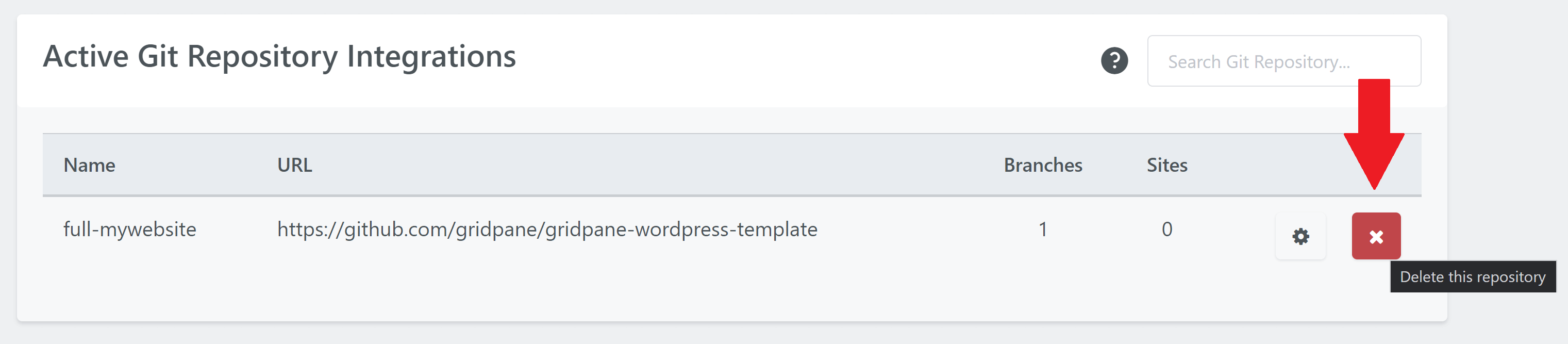
Task: Click the cog icon beside Sites count
Action: click(1300, 236)
